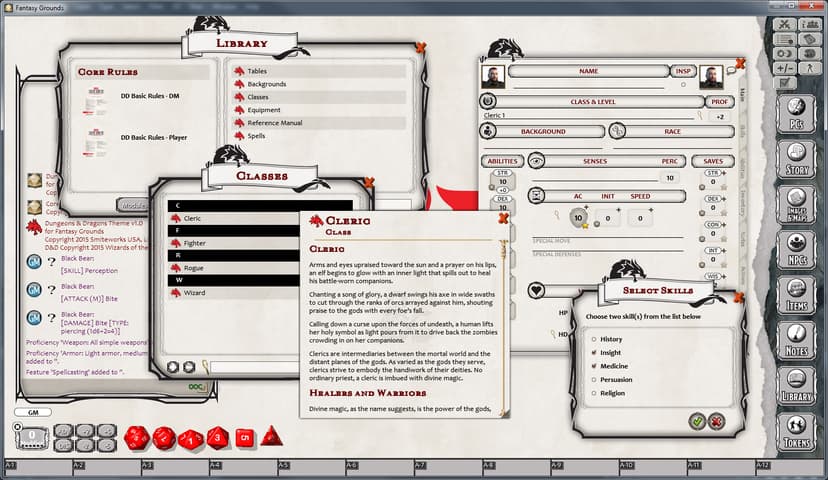The height and width of the screenshot is (480, 828).
Task: Open the Library sidebar button
Action: [x=796, y=385]
